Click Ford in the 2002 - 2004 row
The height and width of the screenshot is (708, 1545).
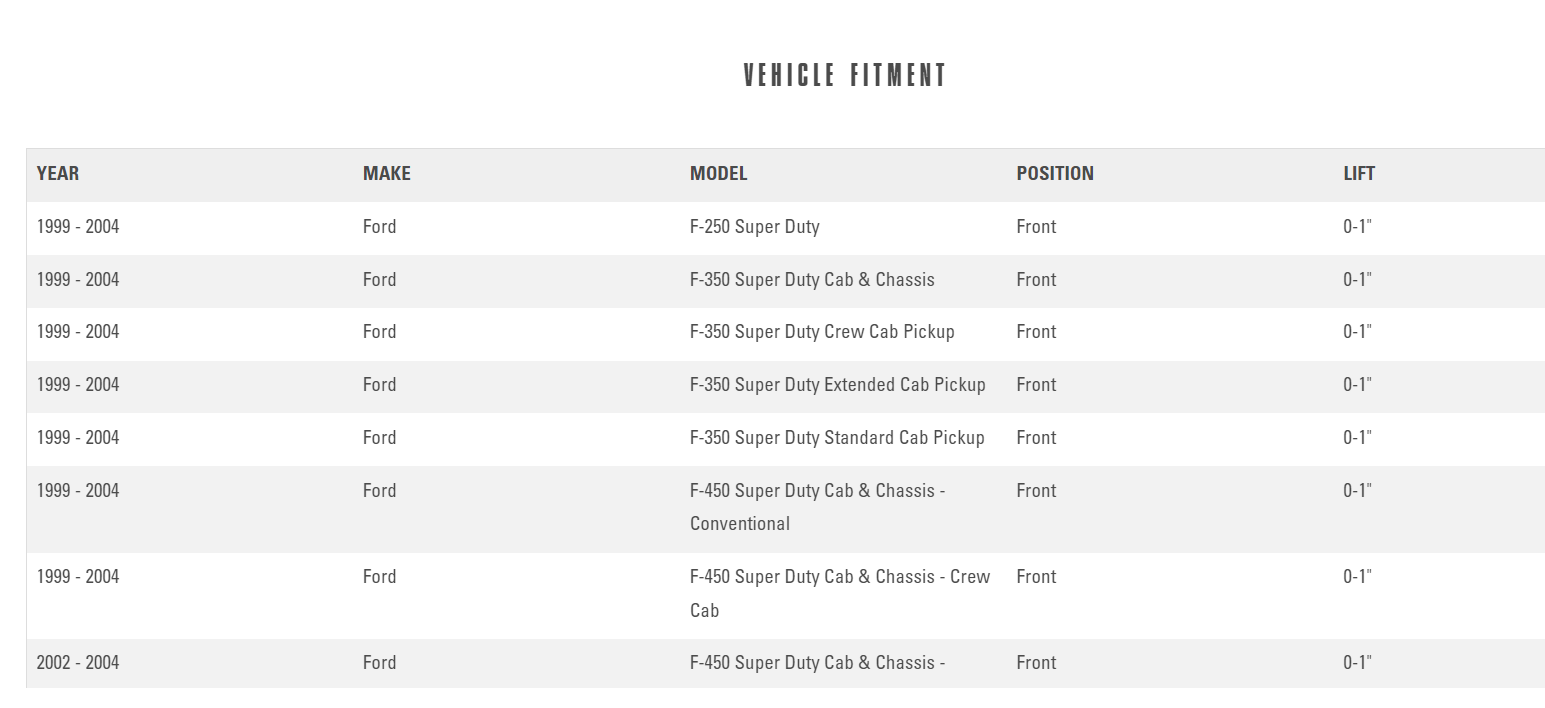pyautogui.click(x=379, y=662)
